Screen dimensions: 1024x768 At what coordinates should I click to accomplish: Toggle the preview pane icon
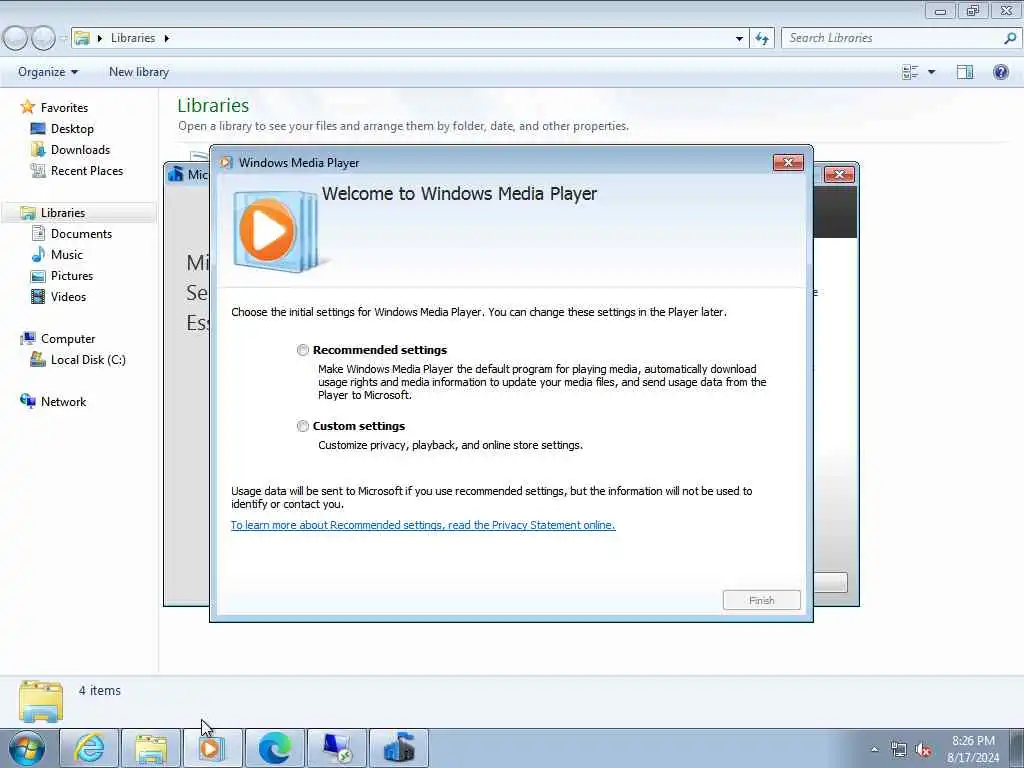(965, 72)
